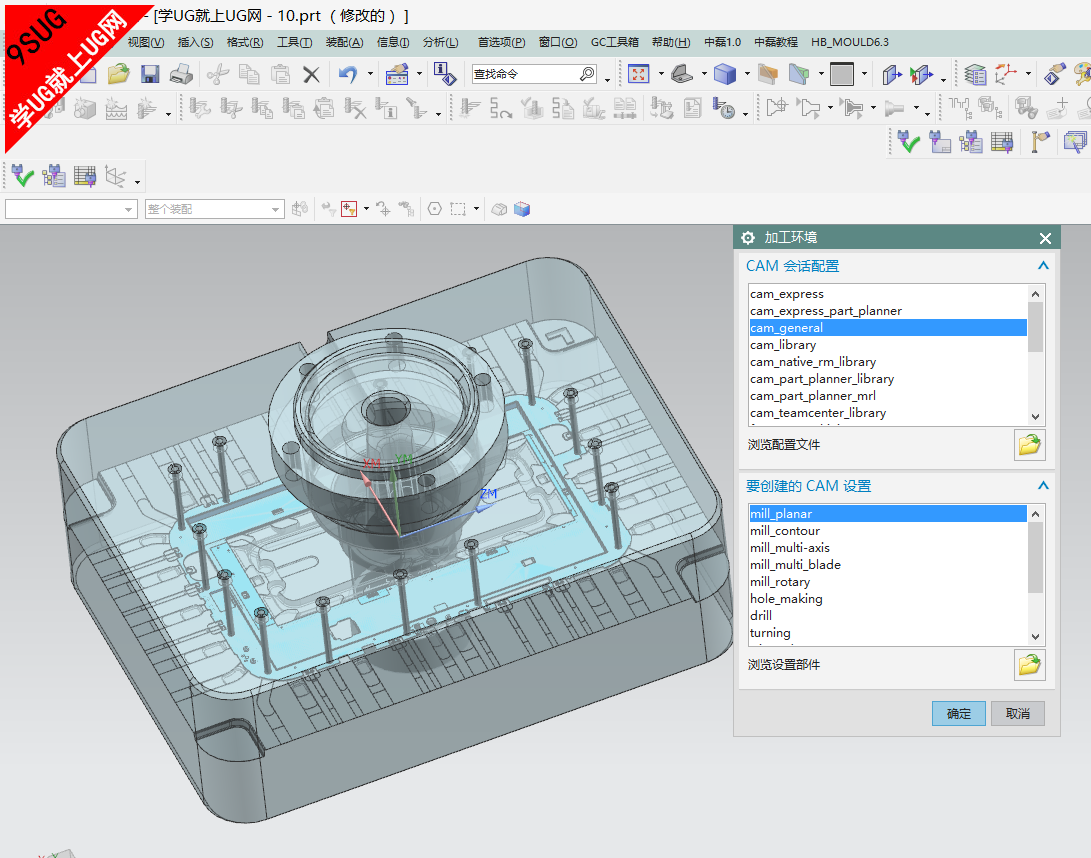Image resolution: width=1091 pixels, height=858 pixels.
Task: Open the background color square dropdown arrow
Action: coord(864,74)
